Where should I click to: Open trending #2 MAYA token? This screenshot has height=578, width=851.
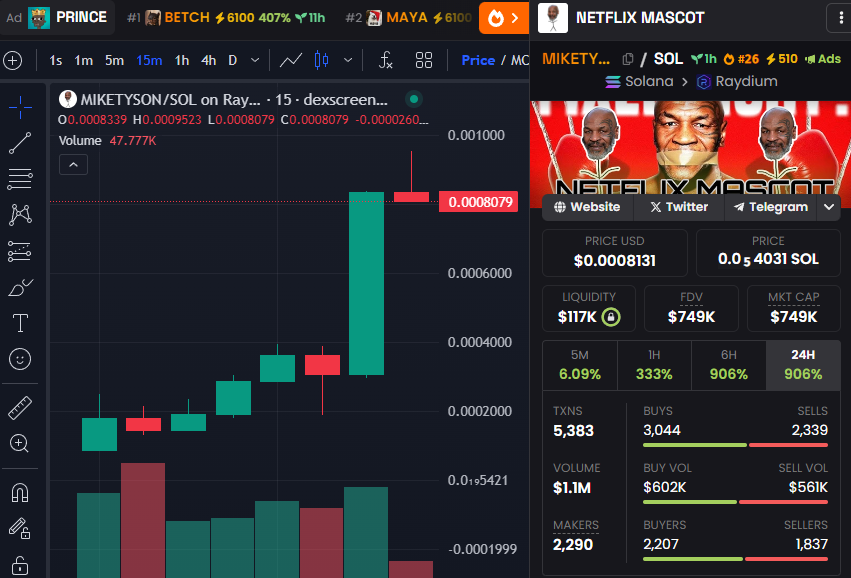[x=409, y=18]
